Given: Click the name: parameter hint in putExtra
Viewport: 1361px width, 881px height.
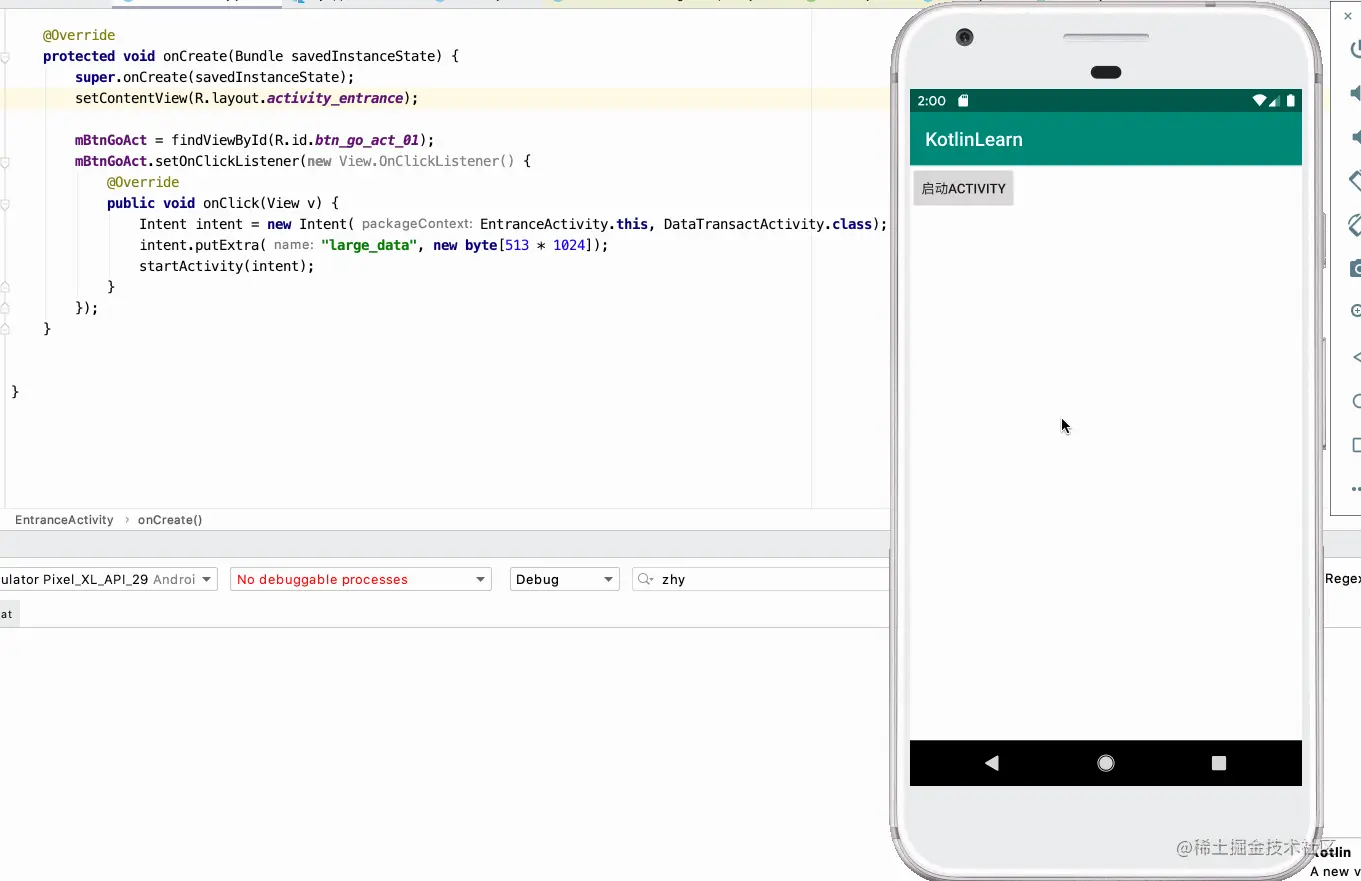Looking at the screenshot, I should point(293,245).
